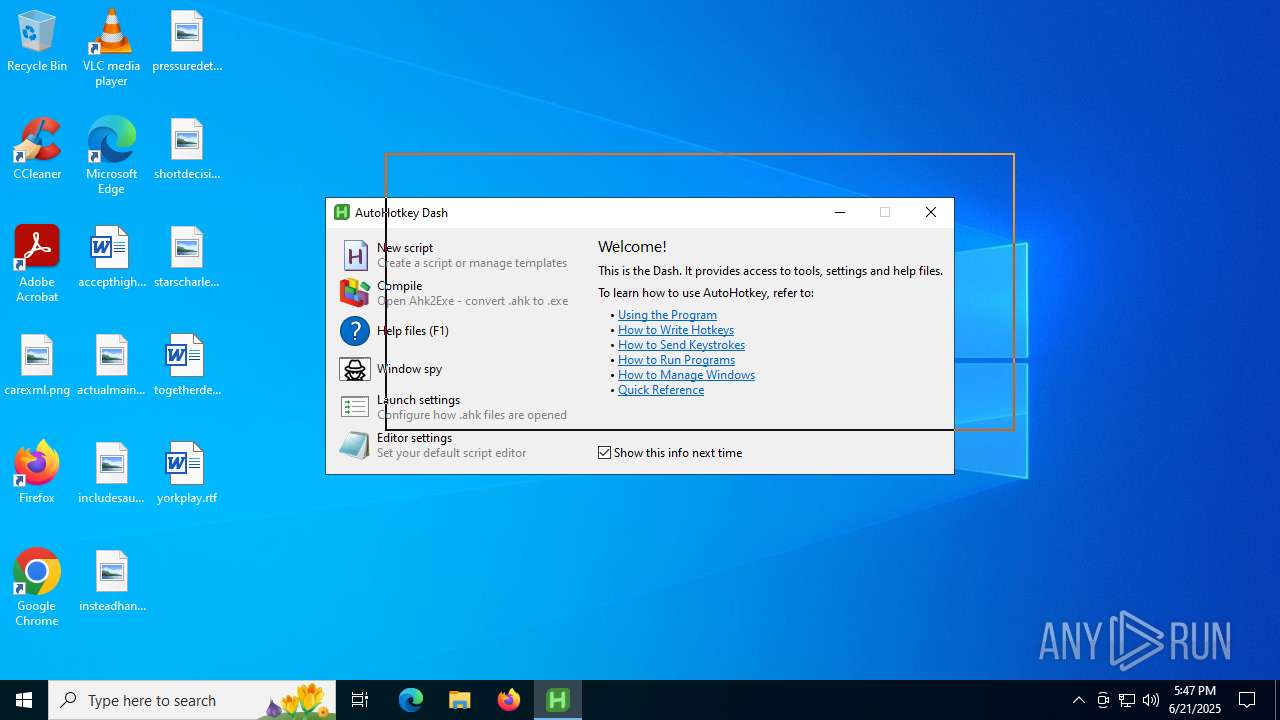This screenshot has height=720, width=1280.
Task: Select the Recycle Bin desktop icon
Action: pos(37,42)
